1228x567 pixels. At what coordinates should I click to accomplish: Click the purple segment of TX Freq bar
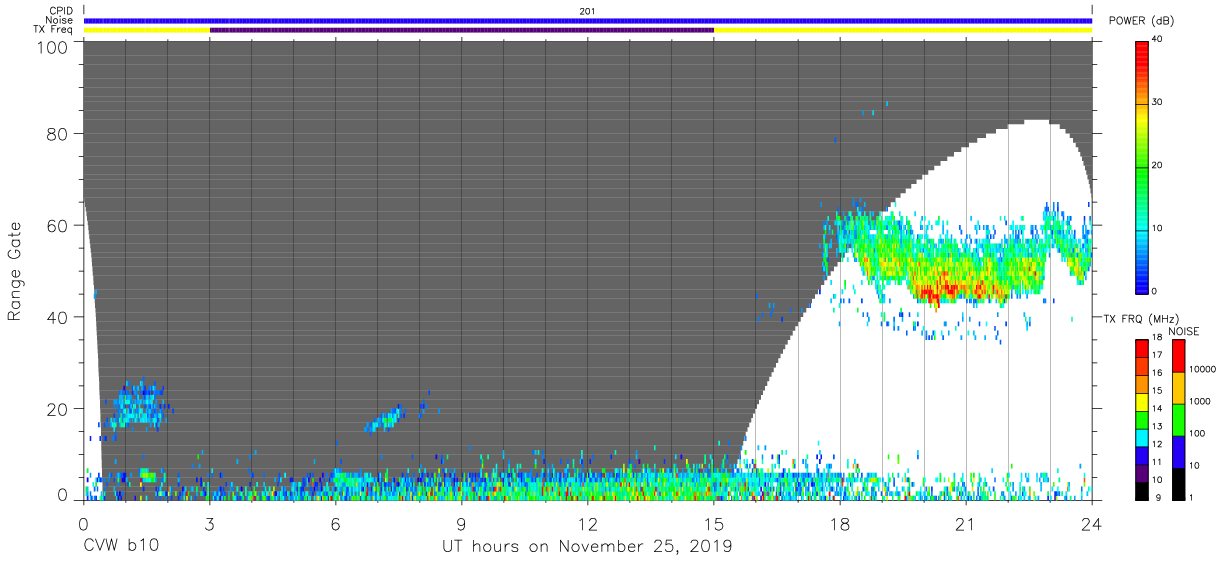point(461,30)
